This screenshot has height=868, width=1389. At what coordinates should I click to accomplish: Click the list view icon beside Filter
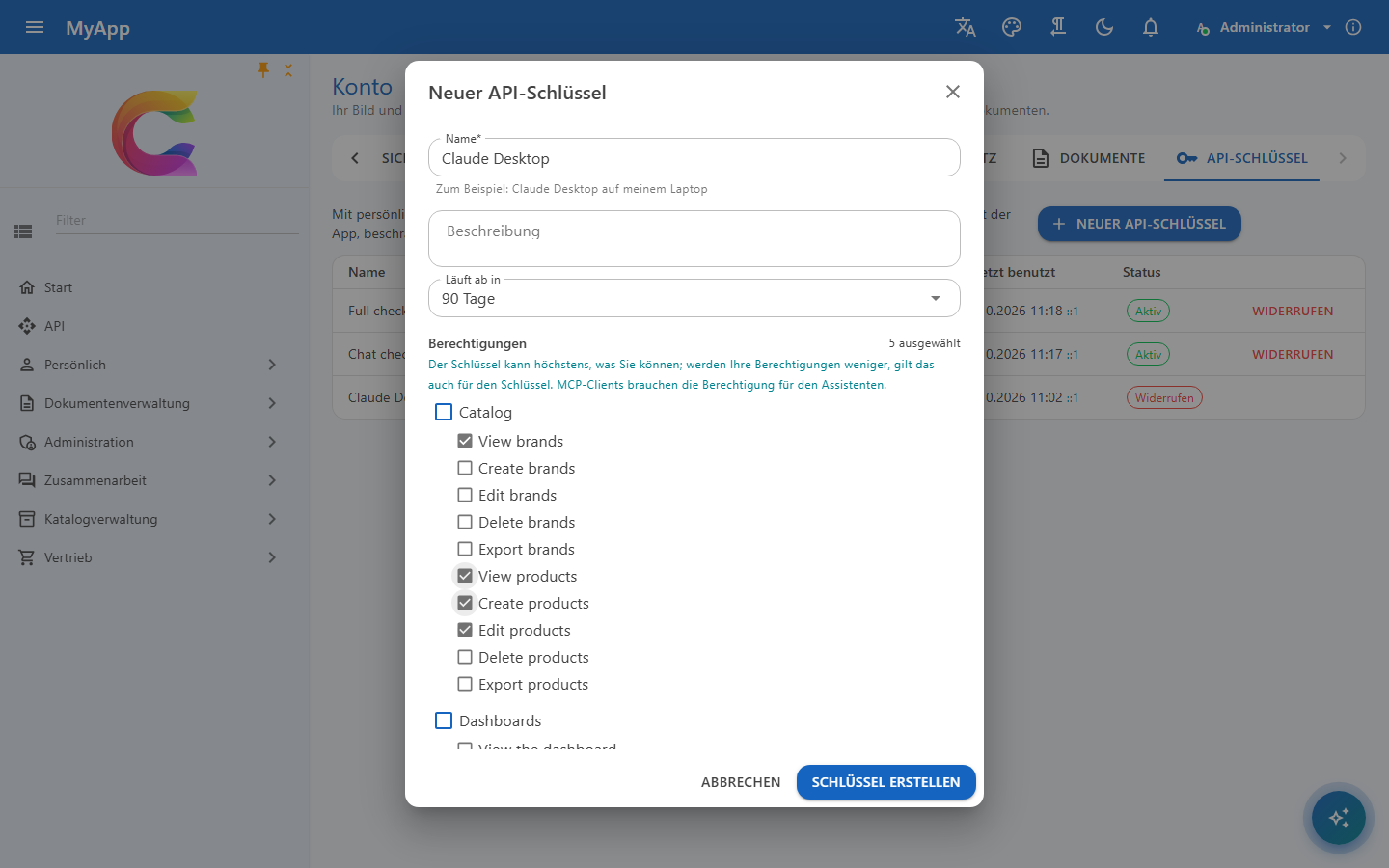(x=23, y=231)
